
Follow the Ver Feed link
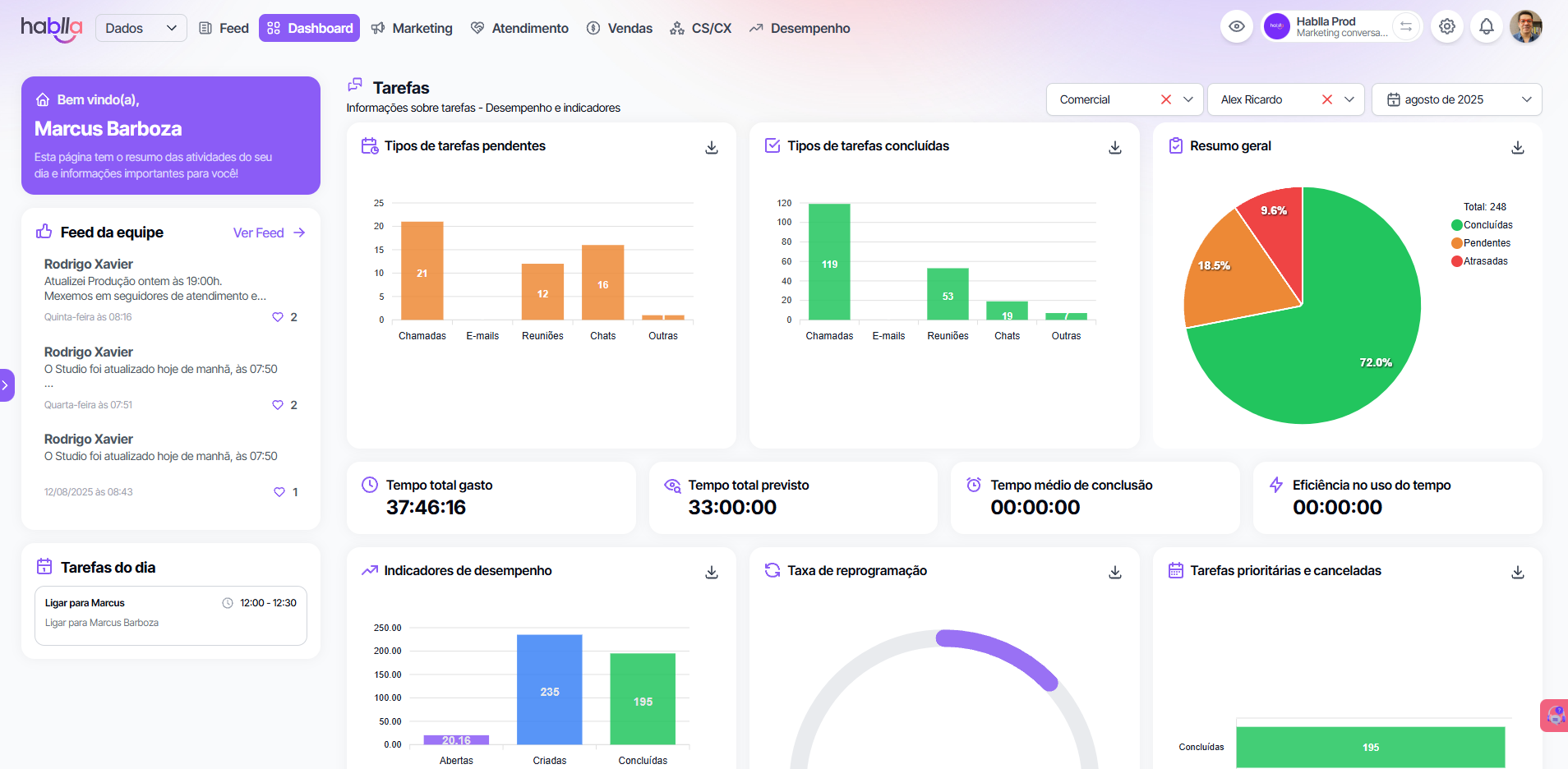[x=269, y=233]
